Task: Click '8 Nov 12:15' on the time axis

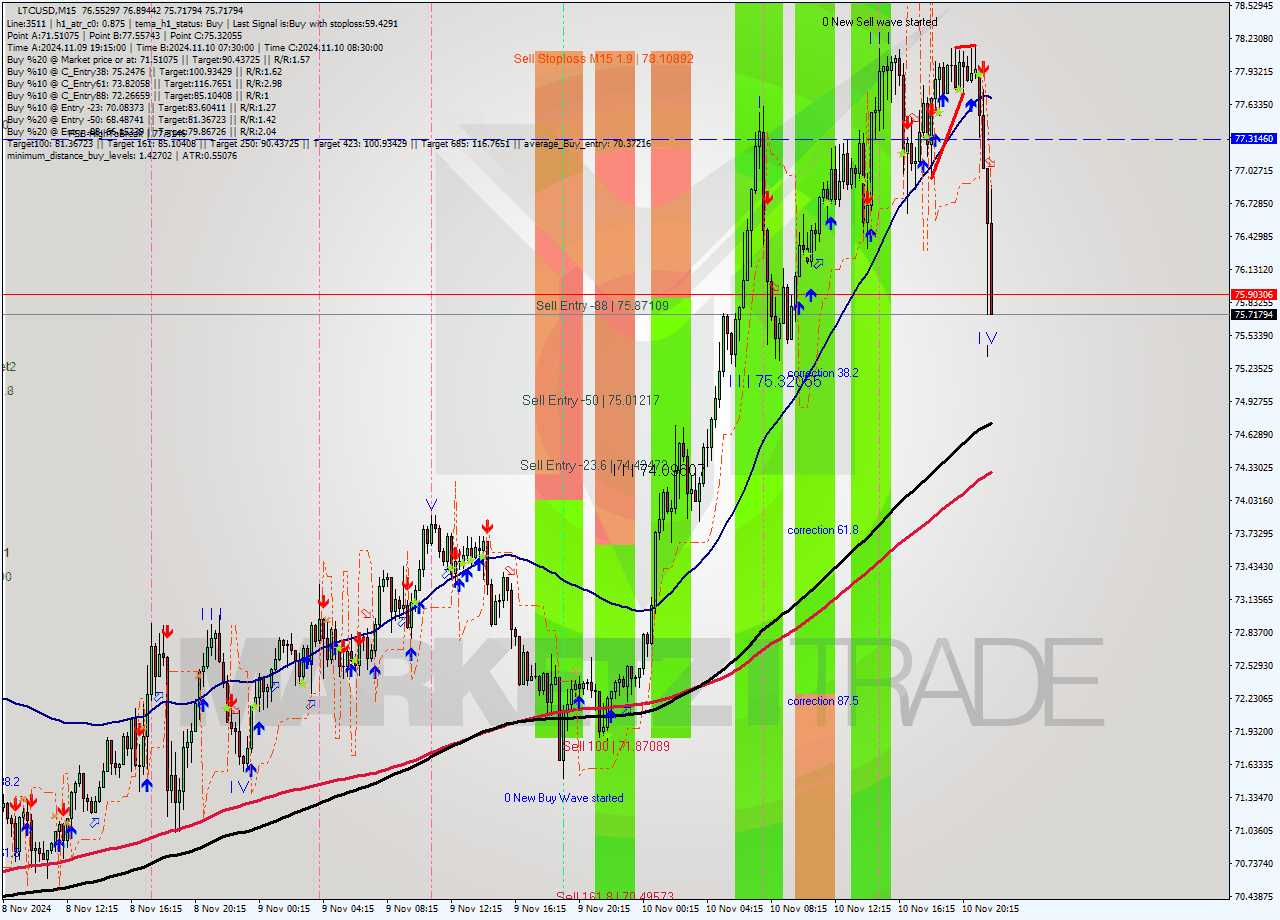Action: click(x=94, y=909)
